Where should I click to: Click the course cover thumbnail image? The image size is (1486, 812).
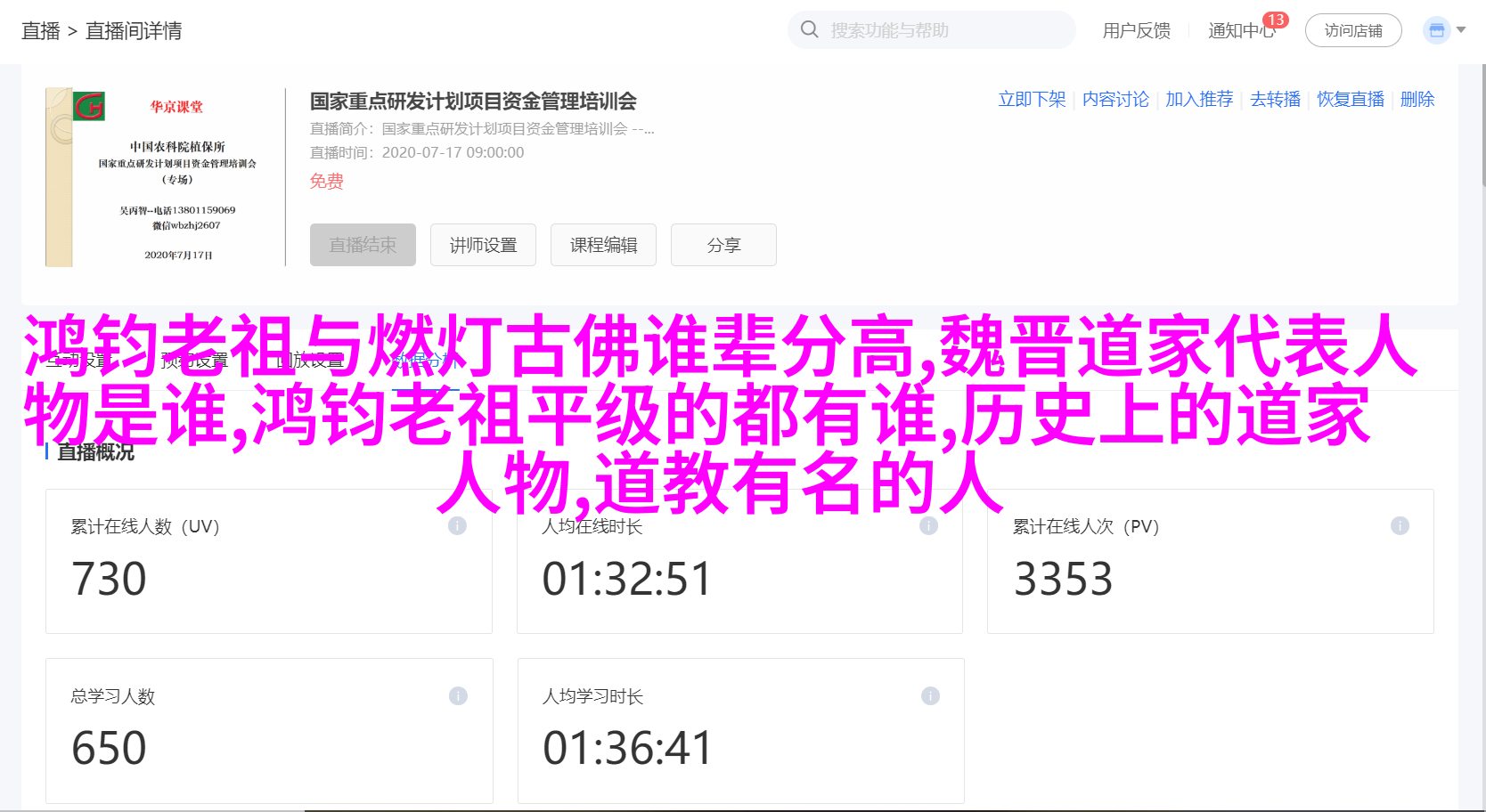(x=165, y=177)
